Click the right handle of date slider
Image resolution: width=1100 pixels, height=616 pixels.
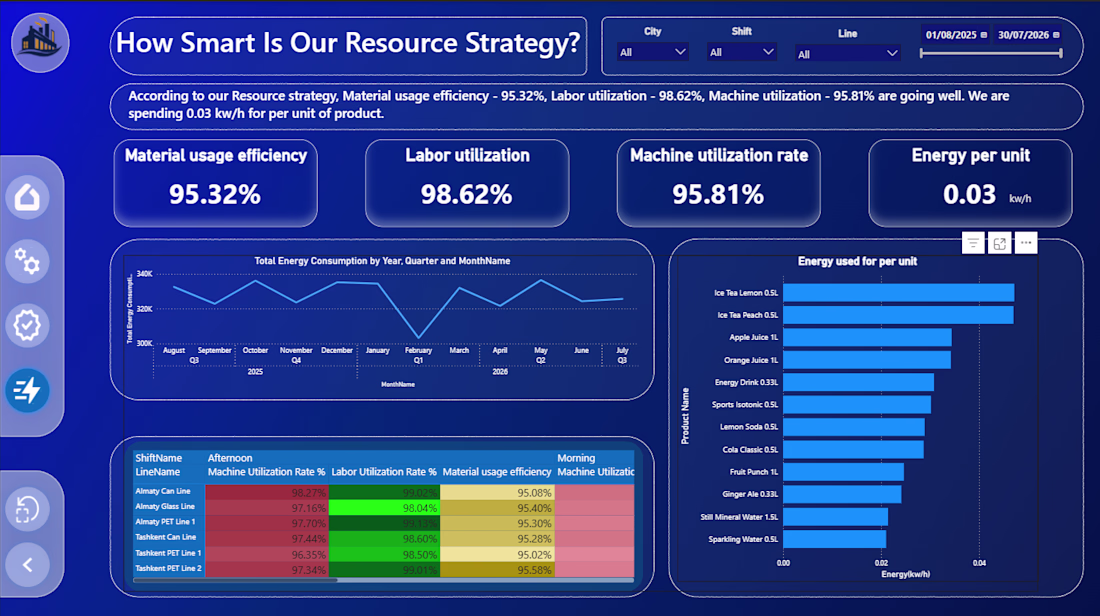coord(1061,53)
